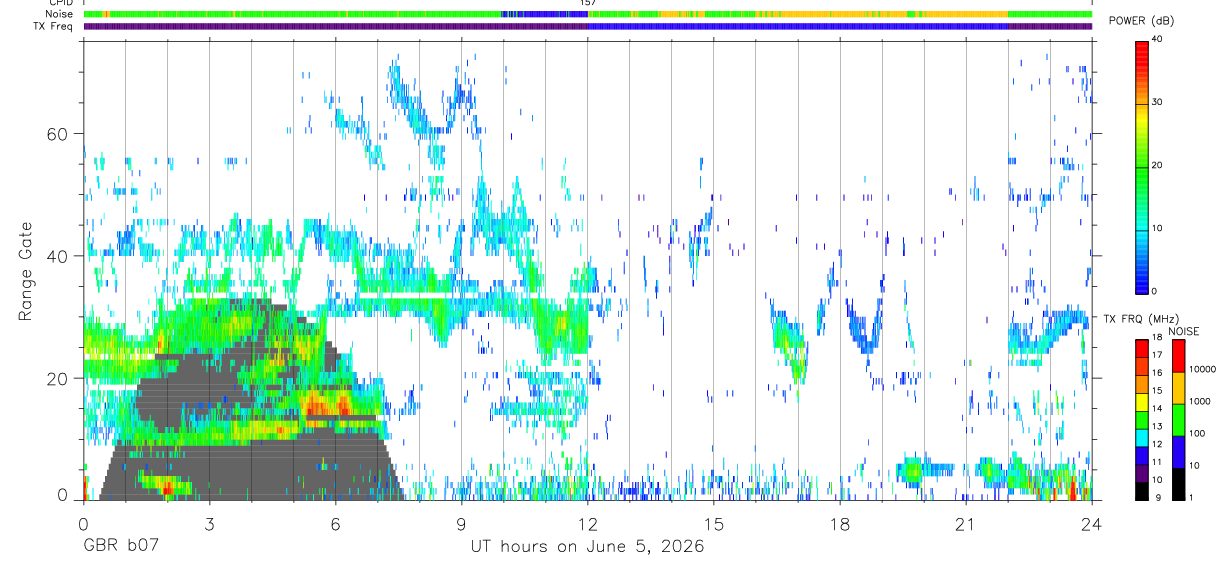Image resolution: width=1228 pixels, height=567 pixels.
Task: Click the 9 hour tick on UT axis
Action: (461, 522)
